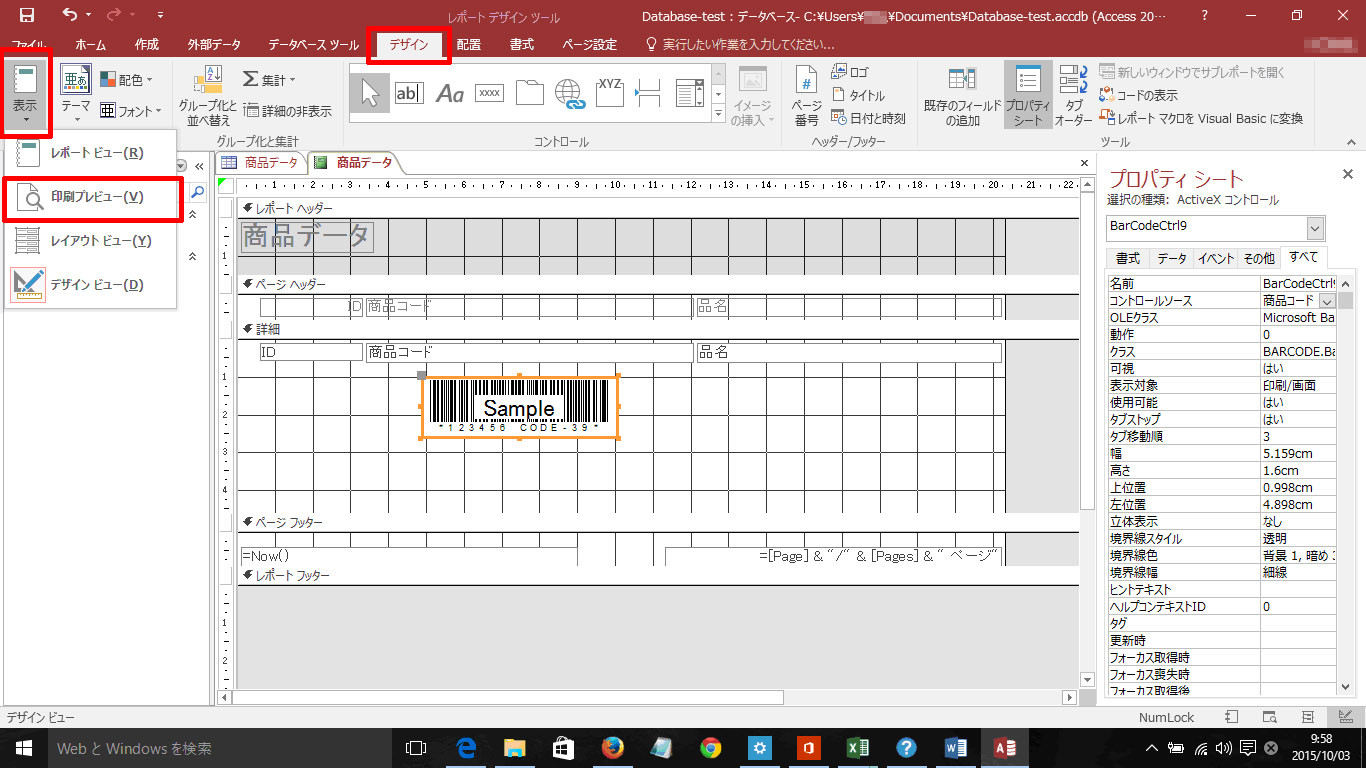Insert a ロゴ logo into the report

point(850,72)
